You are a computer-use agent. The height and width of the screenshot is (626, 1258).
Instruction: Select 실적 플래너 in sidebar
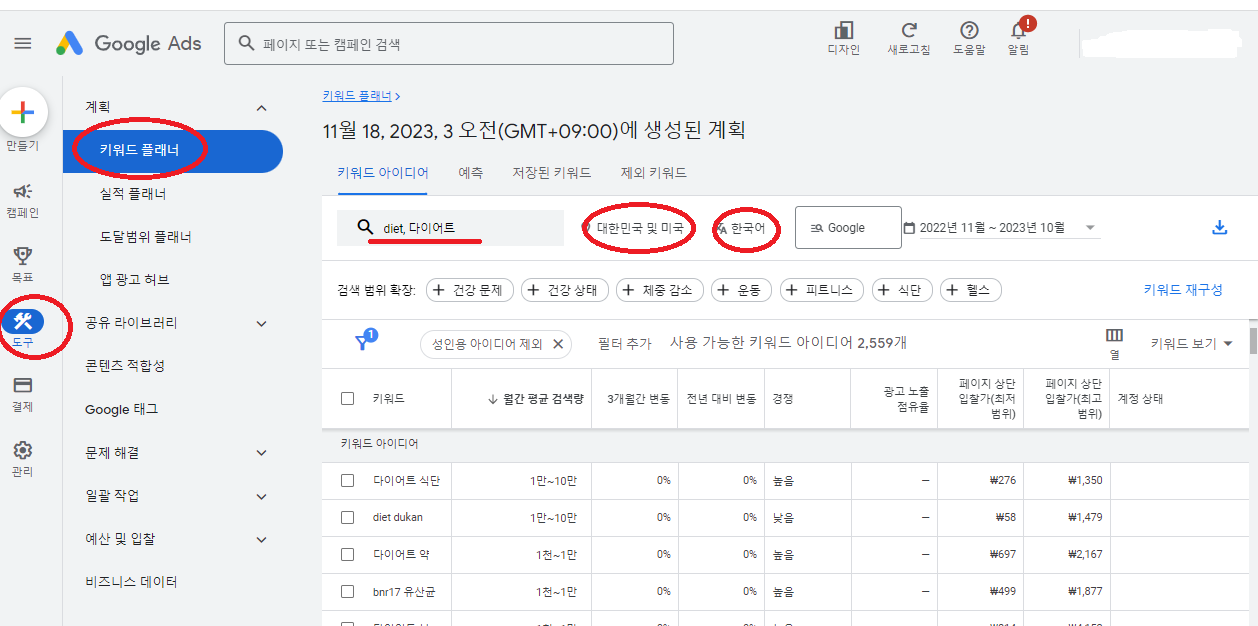(x=133, y=194)
